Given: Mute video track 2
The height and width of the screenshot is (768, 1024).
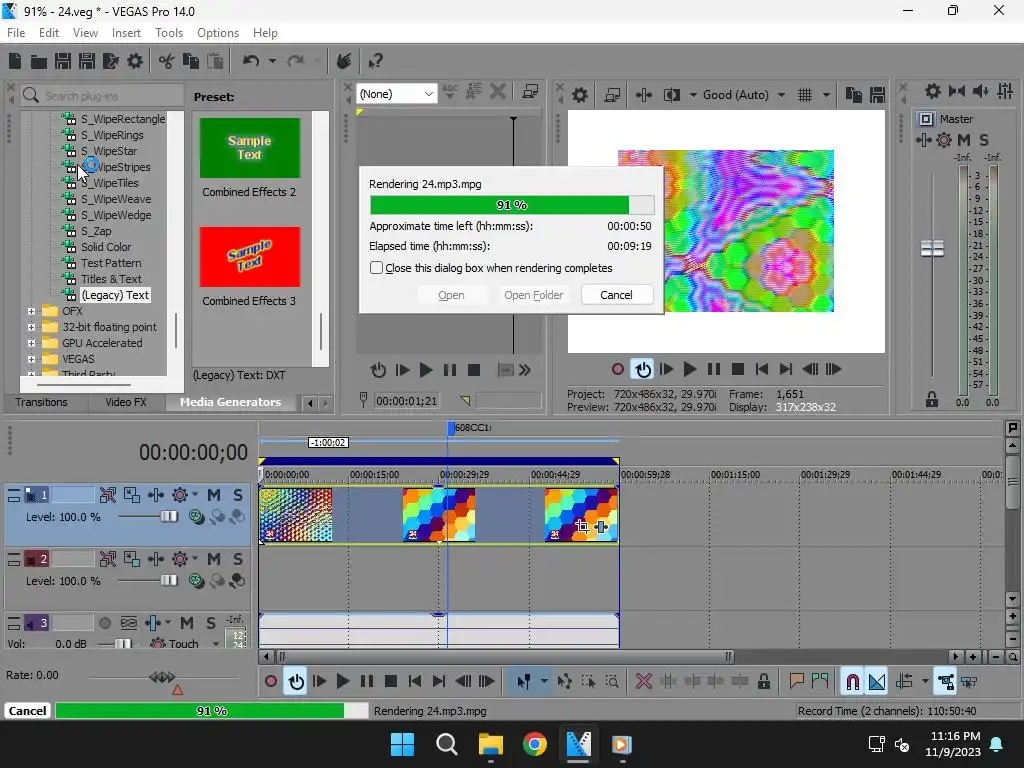Looking at the screenshot, I should click(x=214, y=559).
